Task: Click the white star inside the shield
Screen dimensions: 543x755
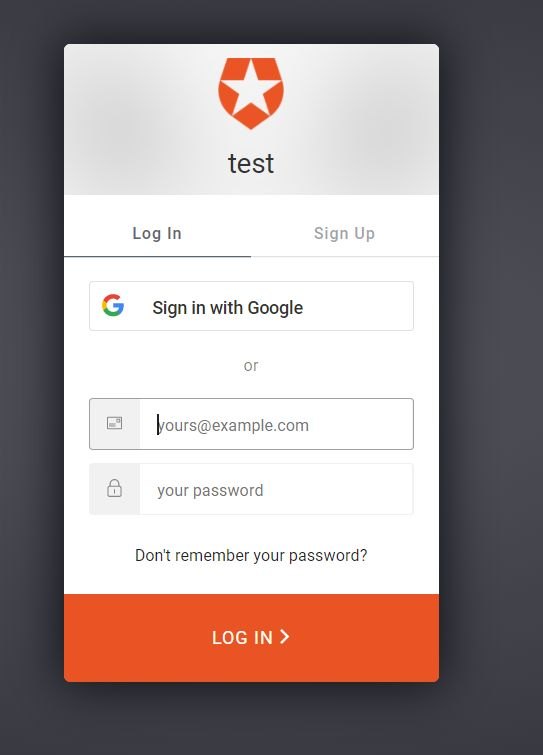Action: pyautogui.click(x=251, y=90)
